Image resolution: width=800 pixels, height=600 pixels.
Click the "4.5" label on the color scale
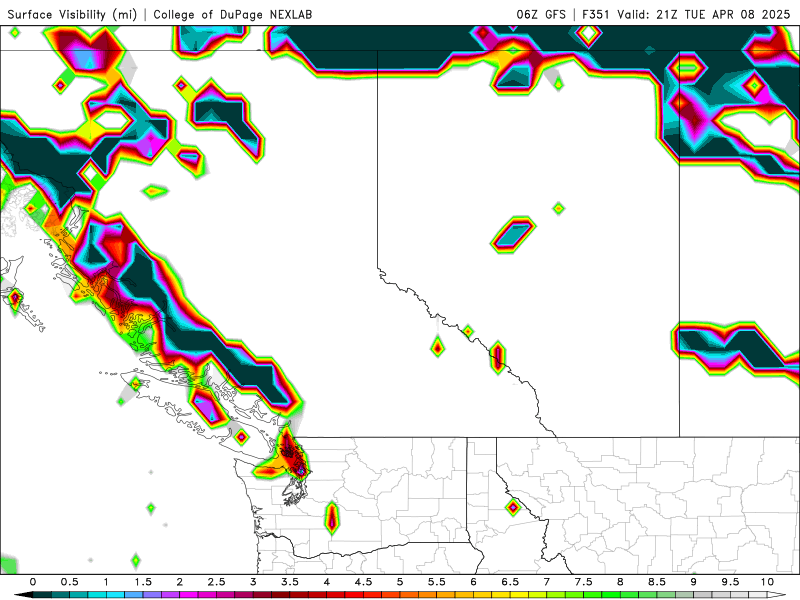pos(363,582)
